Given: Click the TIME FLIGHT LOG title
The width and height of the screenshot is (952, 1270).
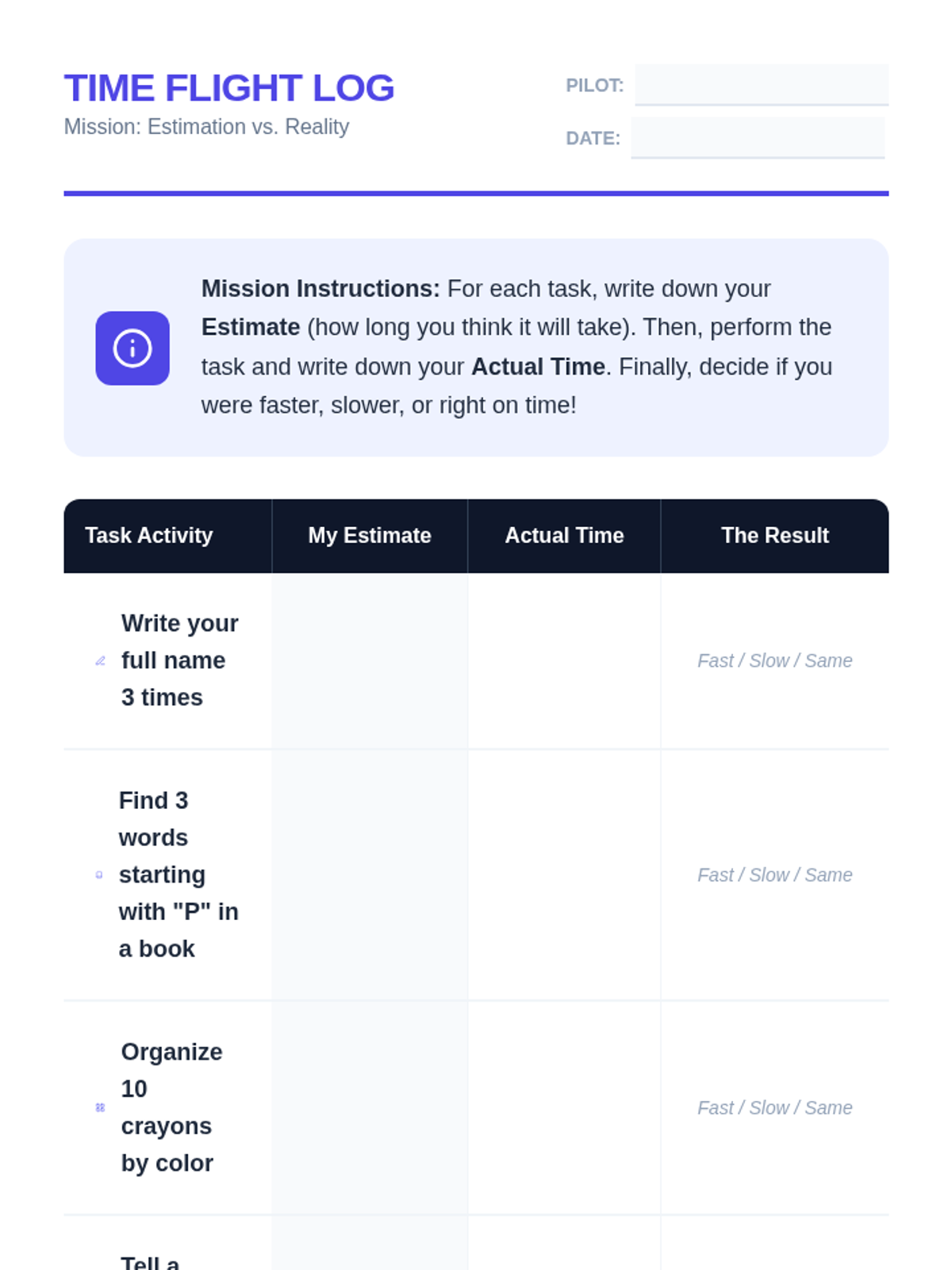Looking at the screenshot, I should 229,88.
